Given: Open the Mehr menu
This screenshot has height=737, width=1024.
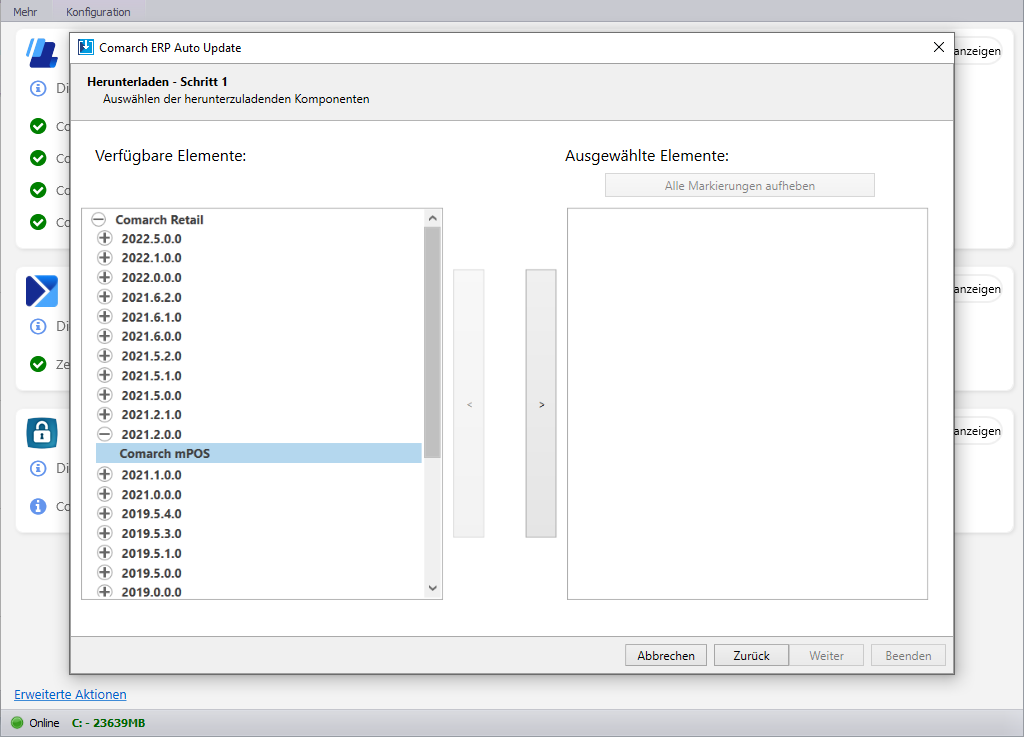Looking at the screenshot, I should pos(25,12).
